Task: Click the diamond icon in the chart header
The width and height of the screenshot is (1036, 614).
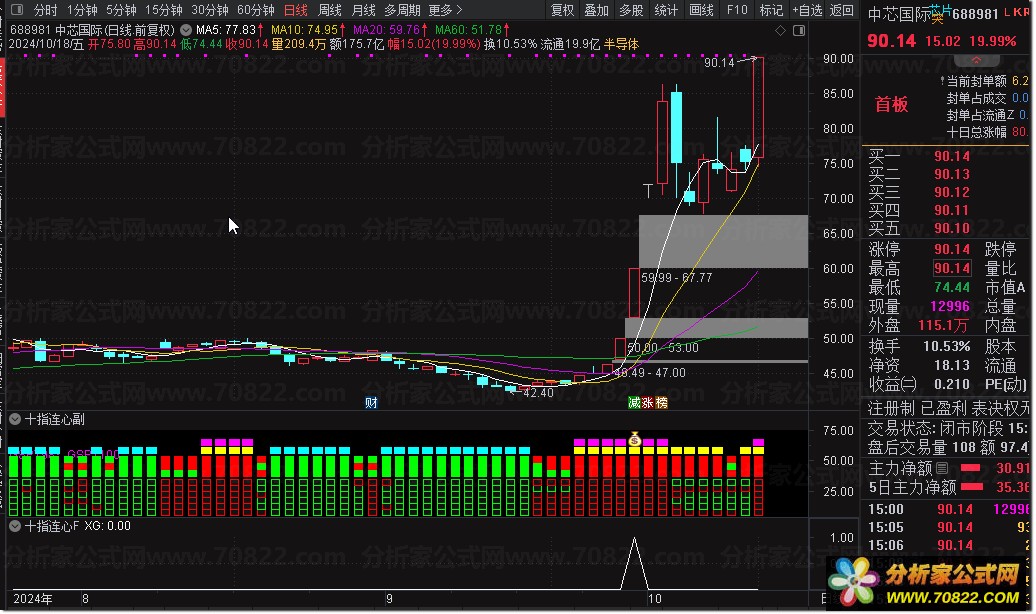Action: 780,30
